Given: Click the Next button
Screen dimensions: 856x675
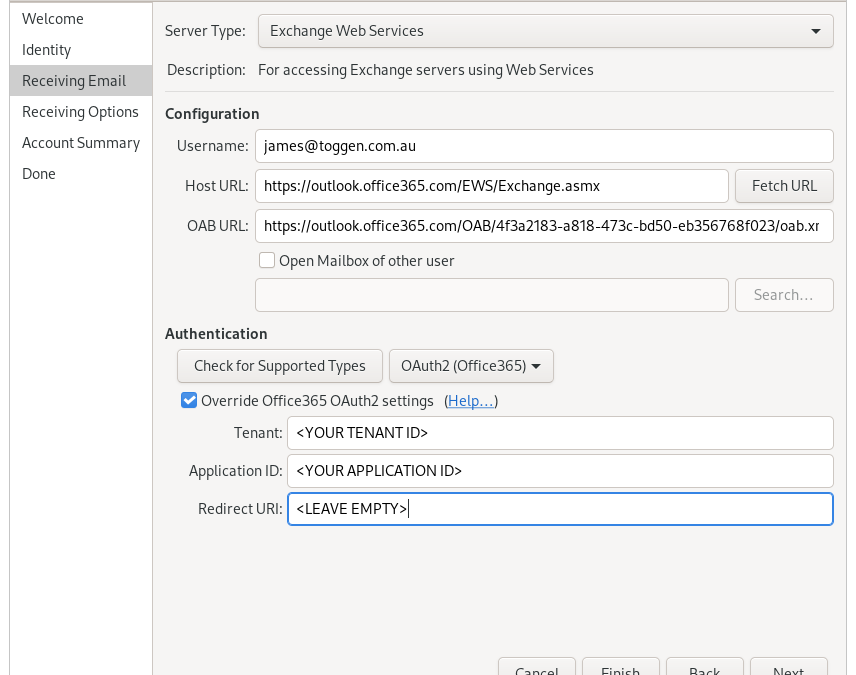Looking at the screenshot, I should pos(787,667).
